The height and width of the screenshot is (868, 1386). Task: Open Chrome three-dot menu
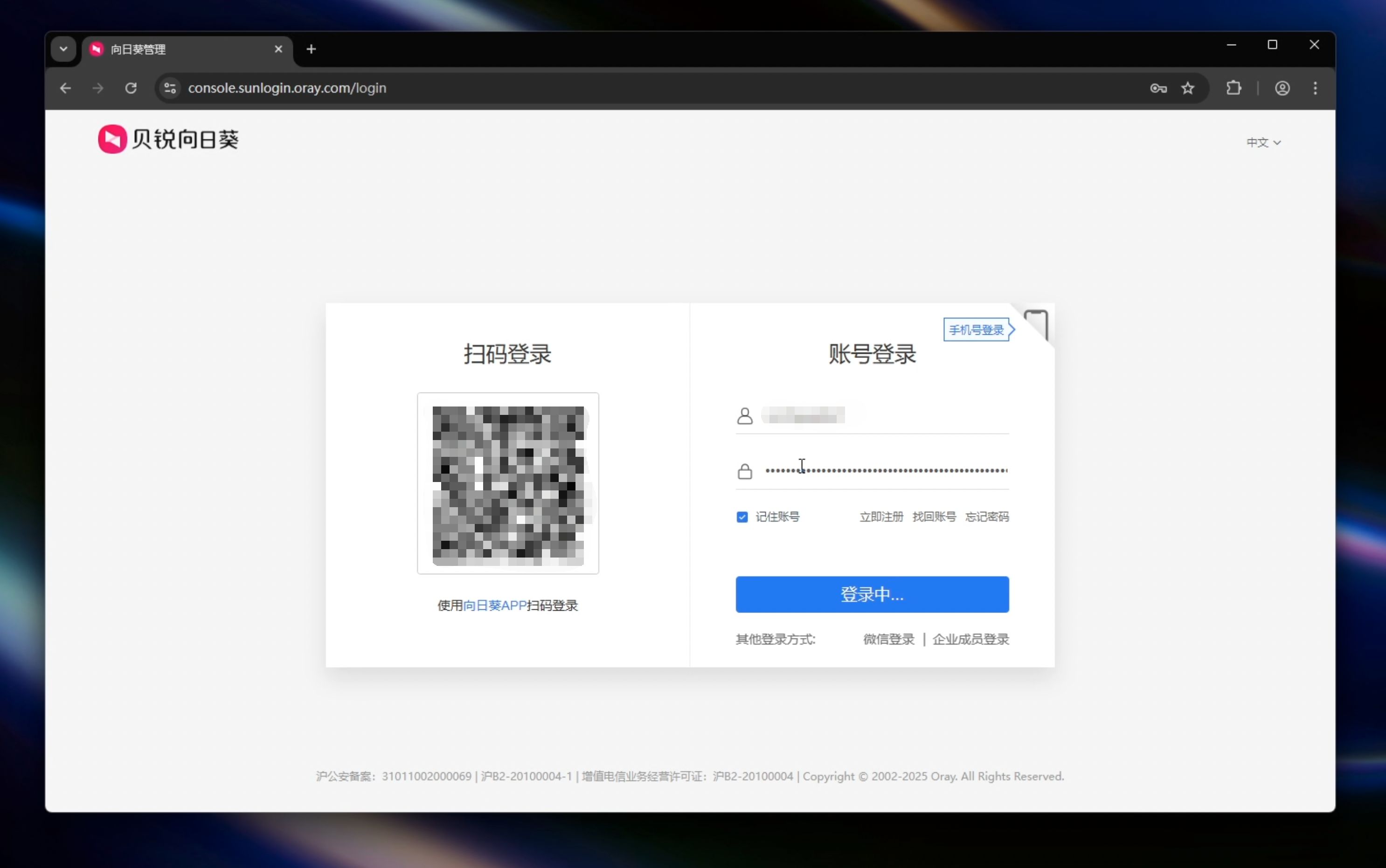(x=1315, y=88)
